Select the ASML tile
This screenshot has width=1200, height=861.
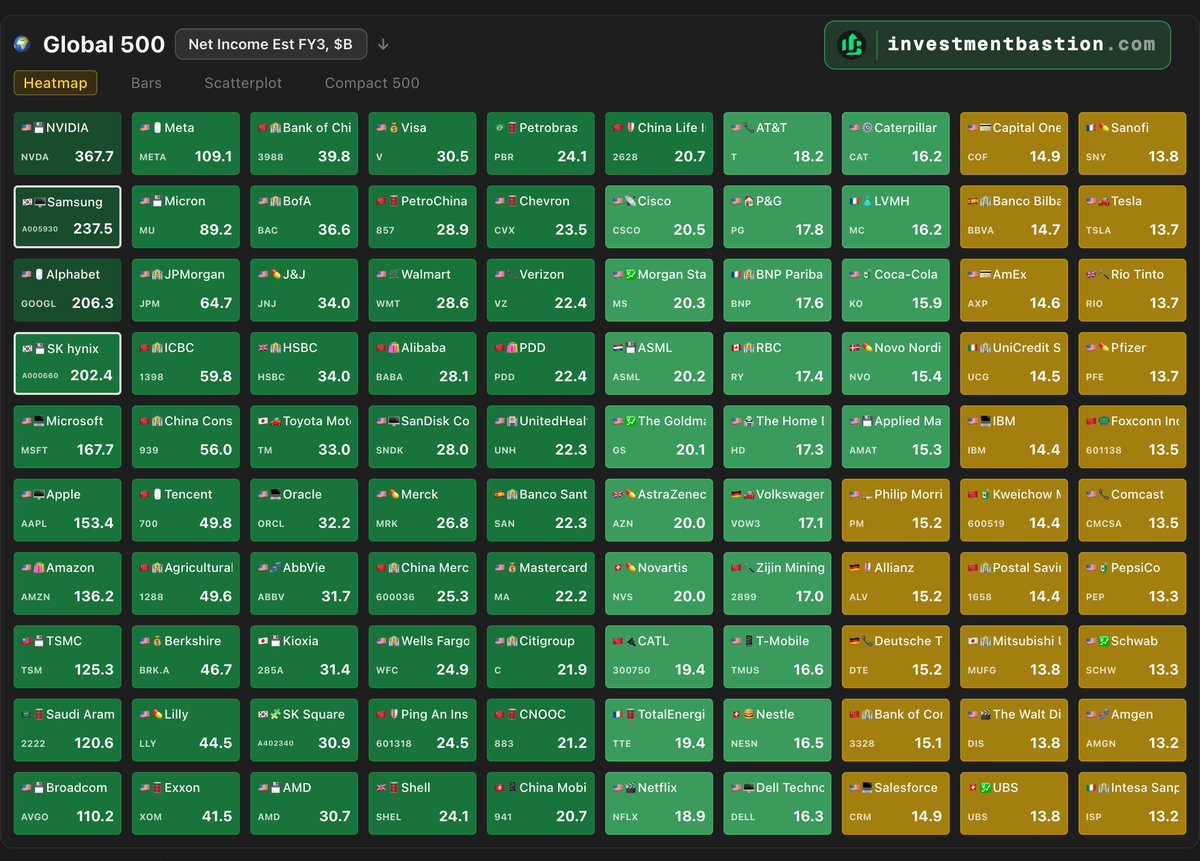click(659, 363)
